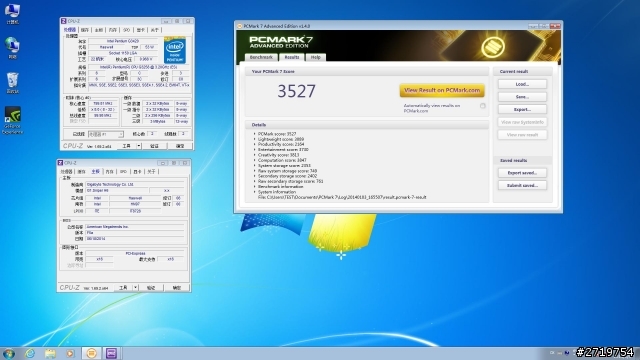Click the Z icon in the CPU-Z processor window title bar

point(64,21)
